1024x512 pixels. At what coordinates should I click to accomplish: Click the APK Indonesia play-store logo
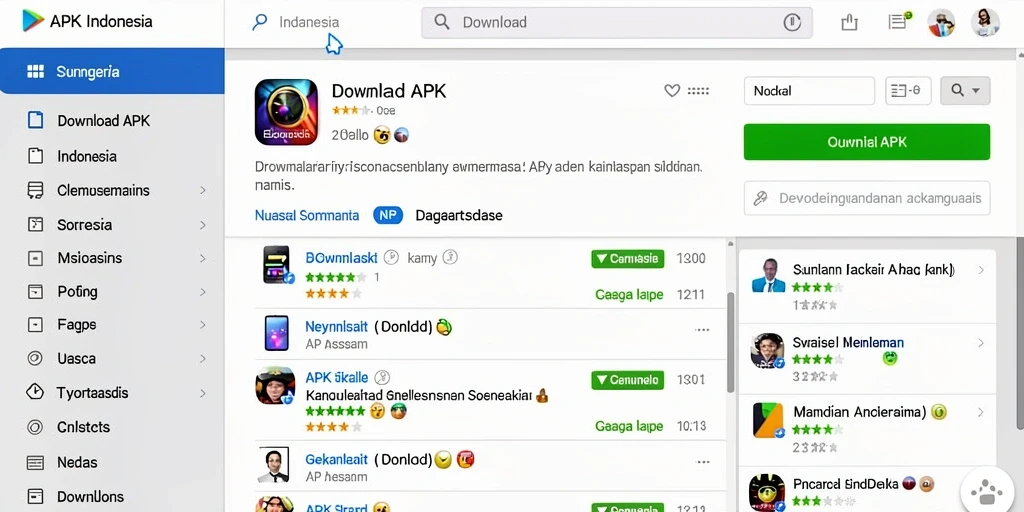[33, 21]
